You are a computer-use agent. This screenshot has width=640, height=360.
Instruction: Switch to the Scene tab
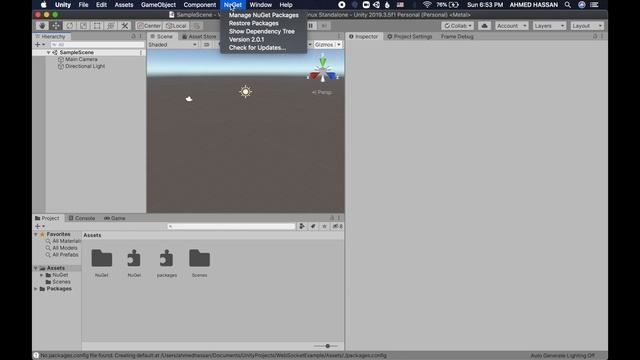pos(162,36)
